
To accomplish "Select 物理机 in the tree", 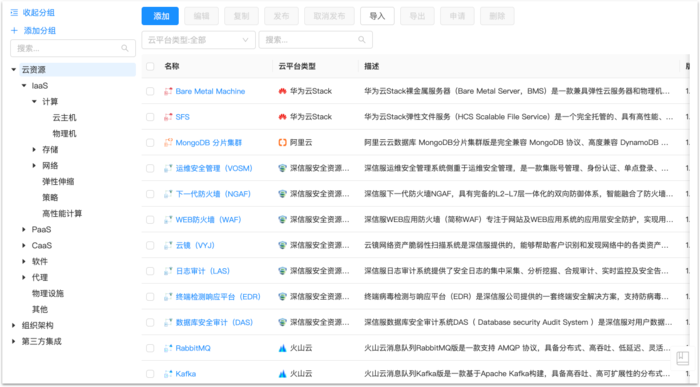I will 64,133.
